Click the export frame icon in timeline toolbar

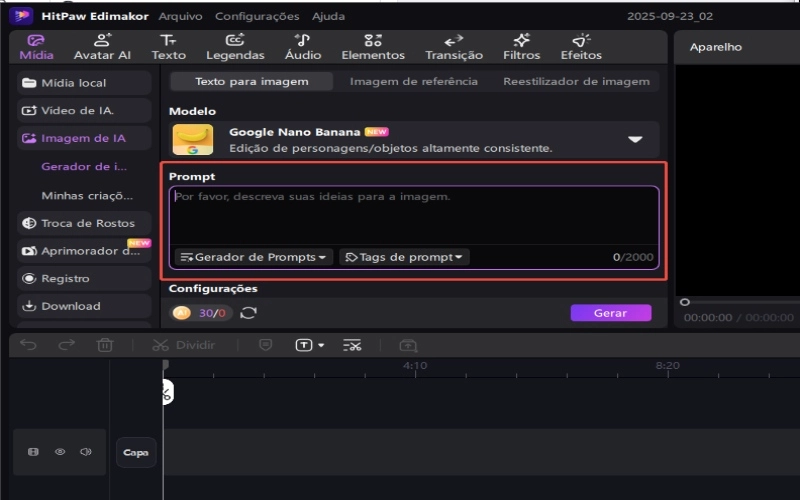coord(408,345)
